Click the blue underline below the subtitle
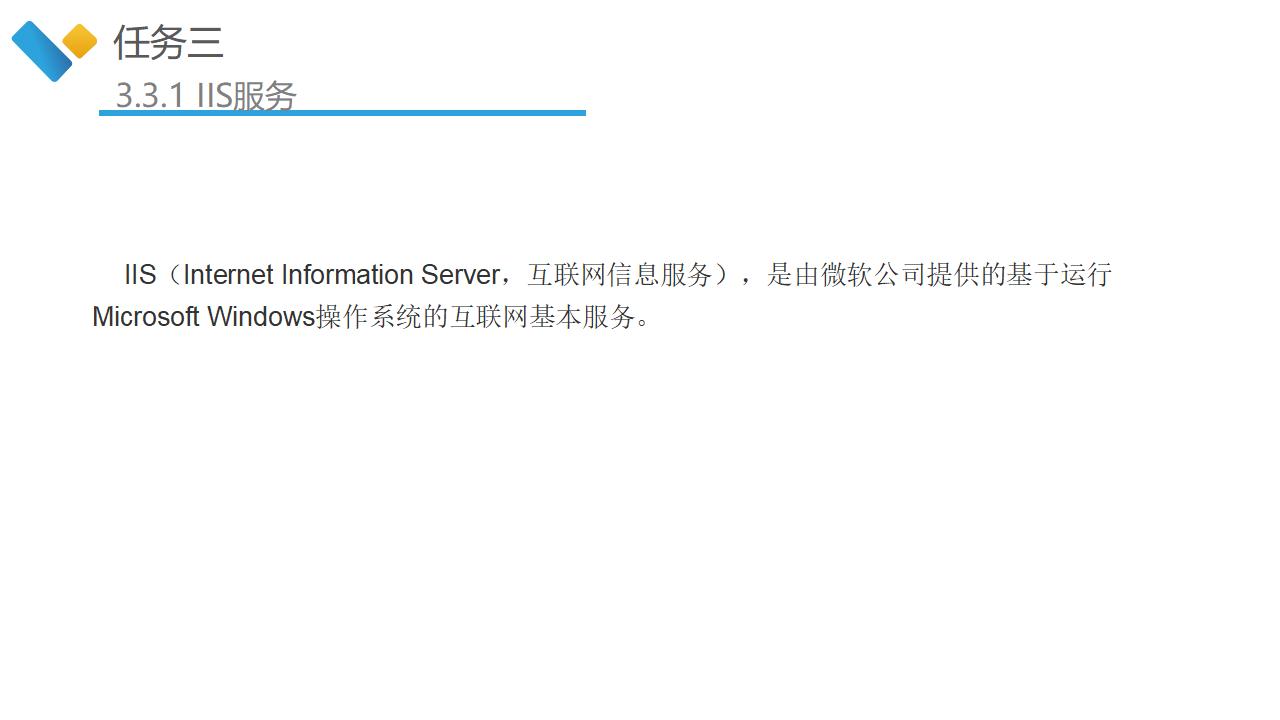The image size is (1280, 720). point(342,113)
